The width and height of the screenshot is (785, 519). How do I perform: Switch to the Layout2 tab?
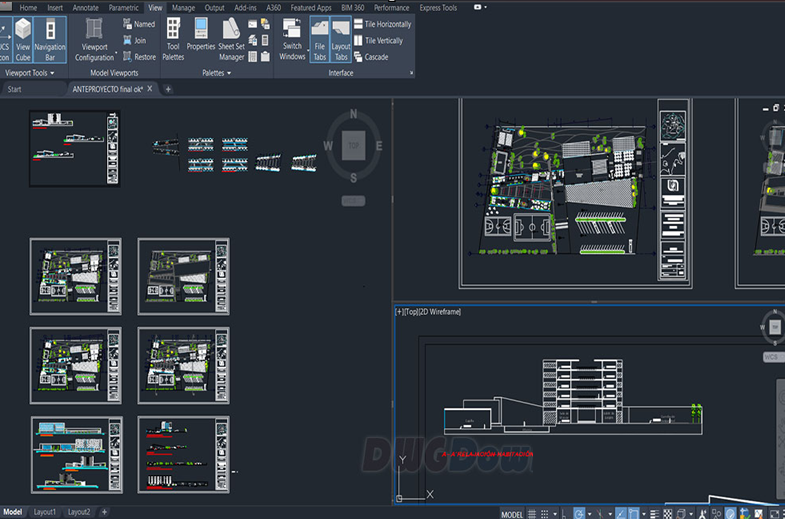[79, 512]
